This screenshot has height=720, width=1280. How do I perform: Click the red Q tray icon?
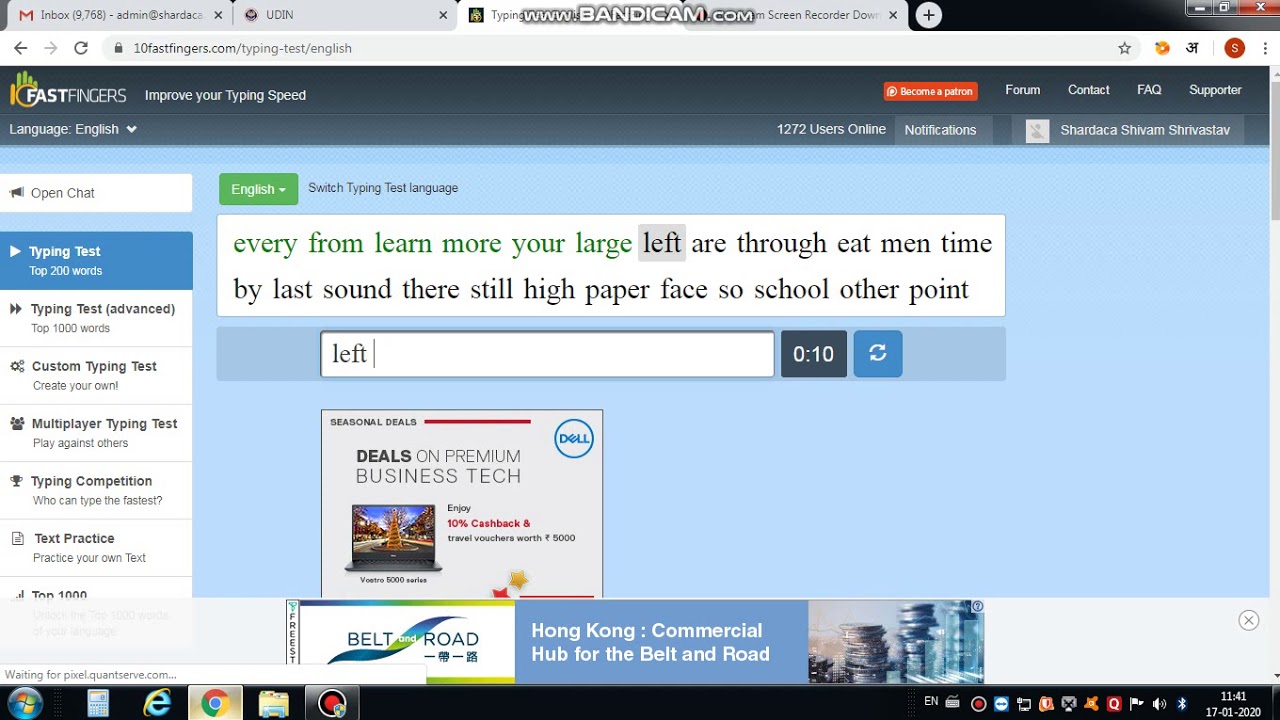tap(1114, 703)
